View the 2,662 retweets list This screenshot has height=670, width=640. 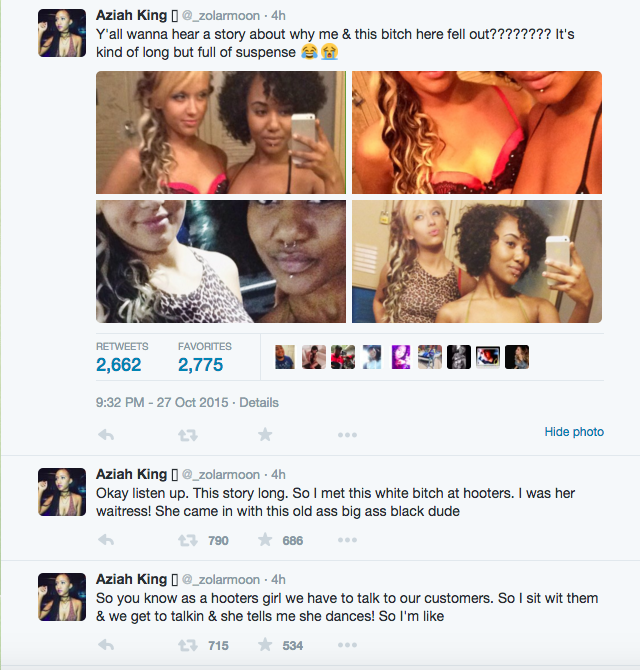(119, 365)
